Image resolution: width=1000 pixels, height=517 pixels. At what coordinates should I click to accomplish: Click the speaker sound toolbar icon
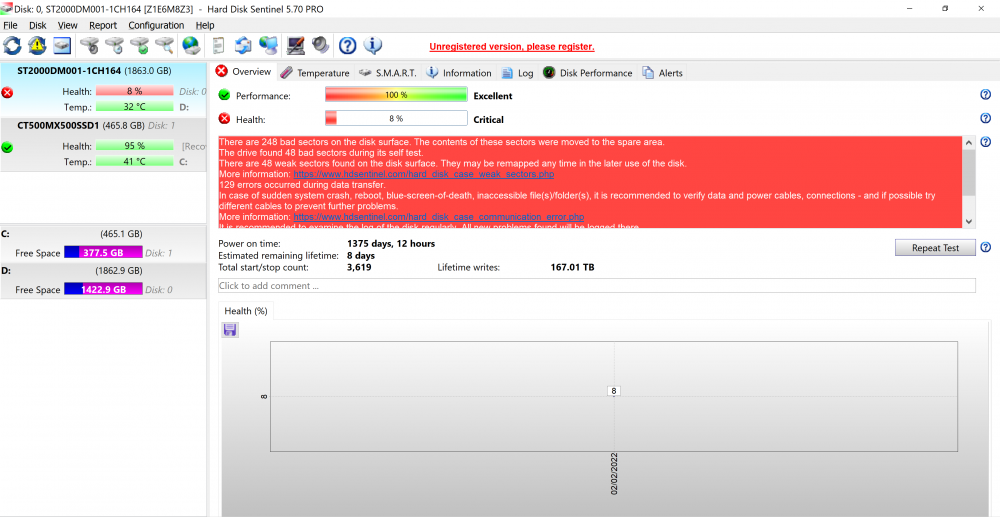[320, 46]
